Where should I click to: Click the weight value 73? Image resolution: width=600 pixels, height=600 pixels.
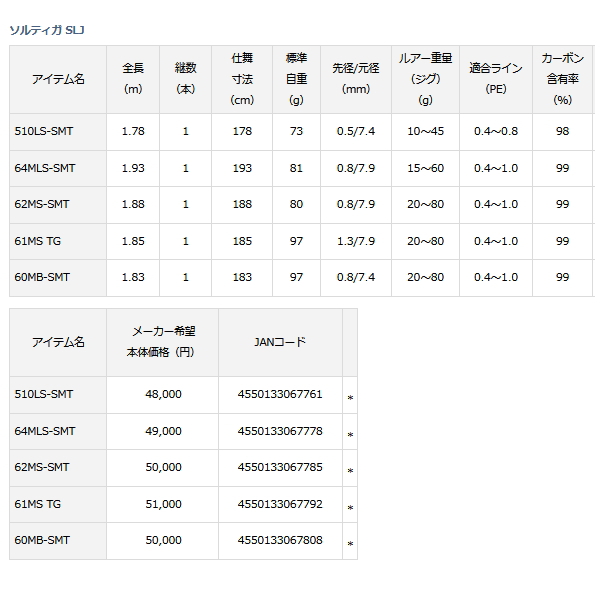click(296, 131)
